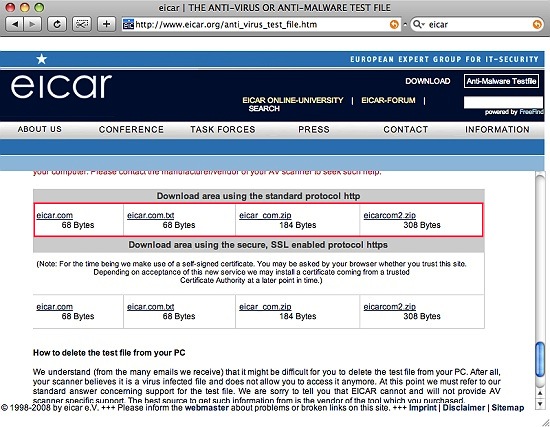
Task: Open the TASK FORCES menu
Action: 223,129
